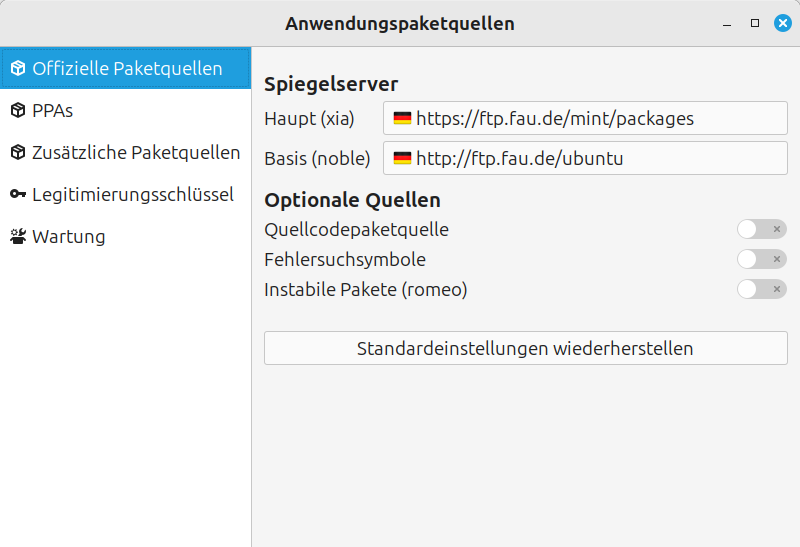Image resolution: width=800 pixels, height=547 pixels.
Task: Go to the Wartung section
Action: pos(68,237)
